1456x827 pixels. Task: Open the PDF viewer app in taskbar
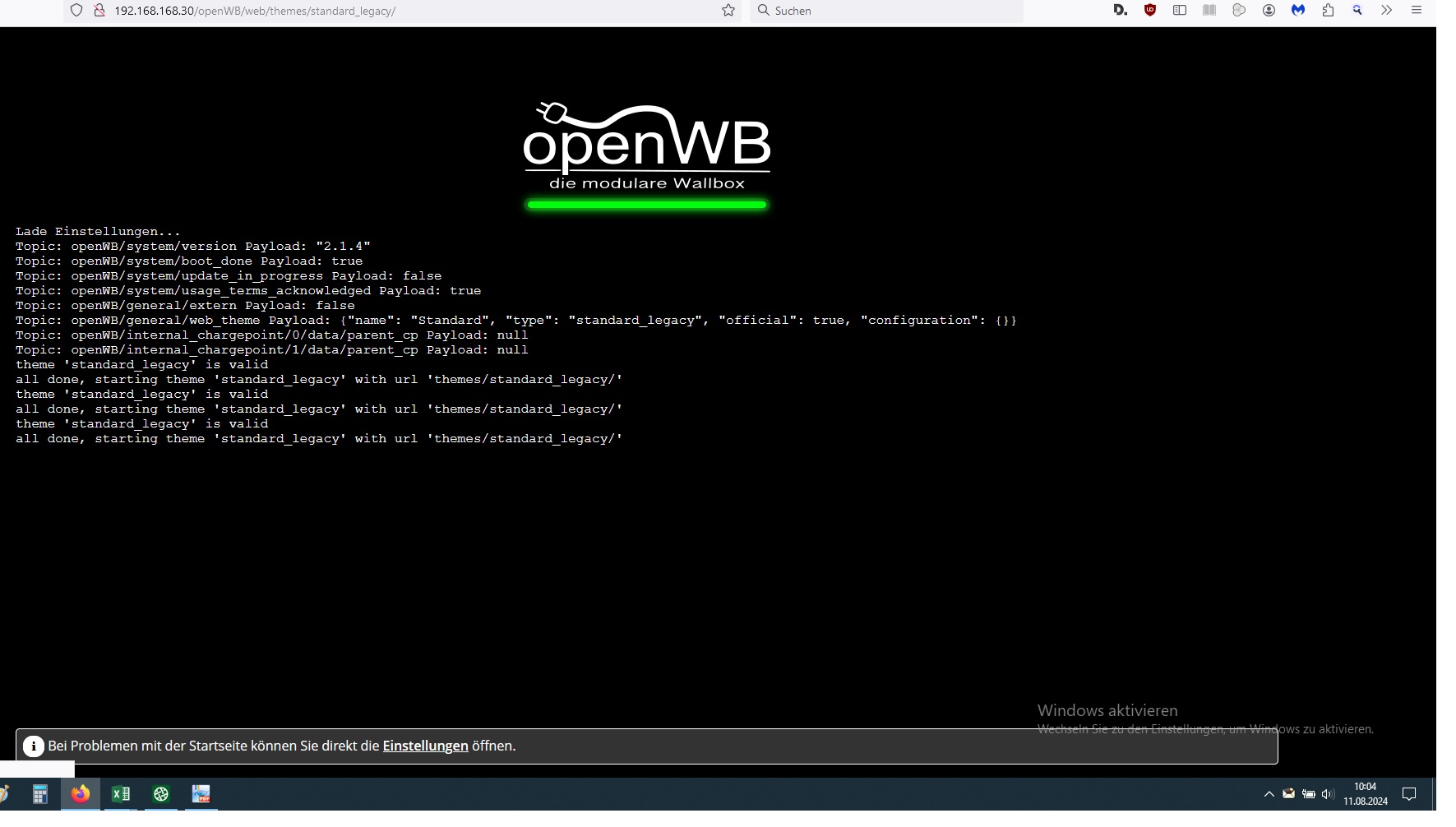tap(201, 794)
